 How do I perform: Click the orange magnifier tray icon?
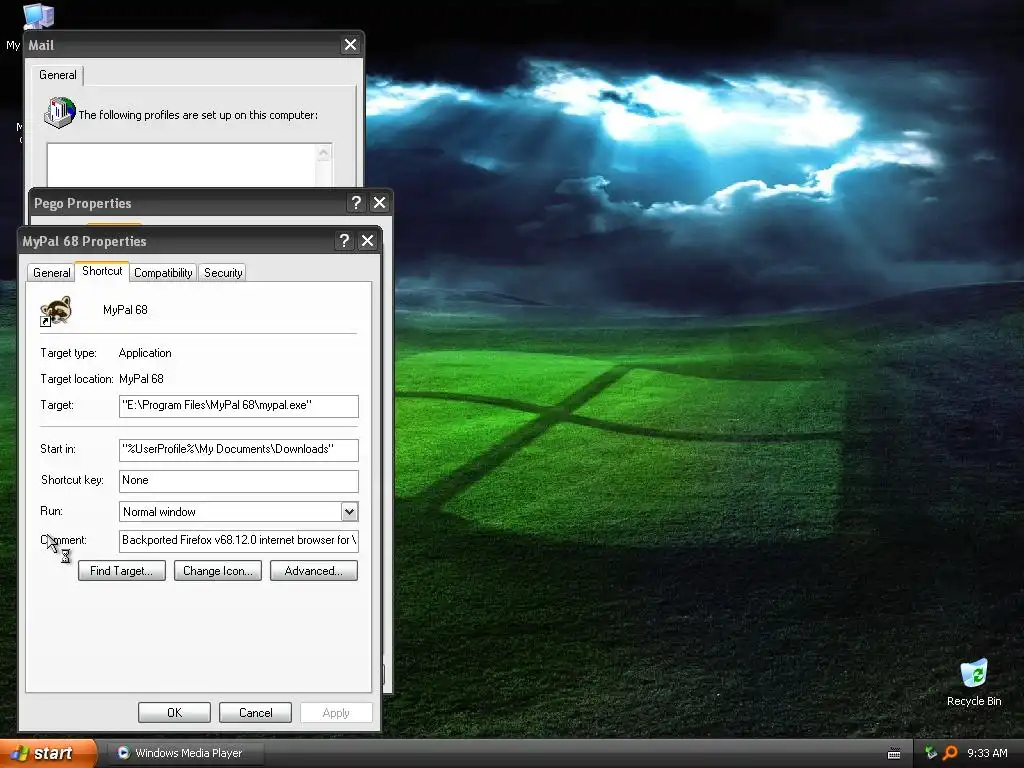tap(950, 753)
